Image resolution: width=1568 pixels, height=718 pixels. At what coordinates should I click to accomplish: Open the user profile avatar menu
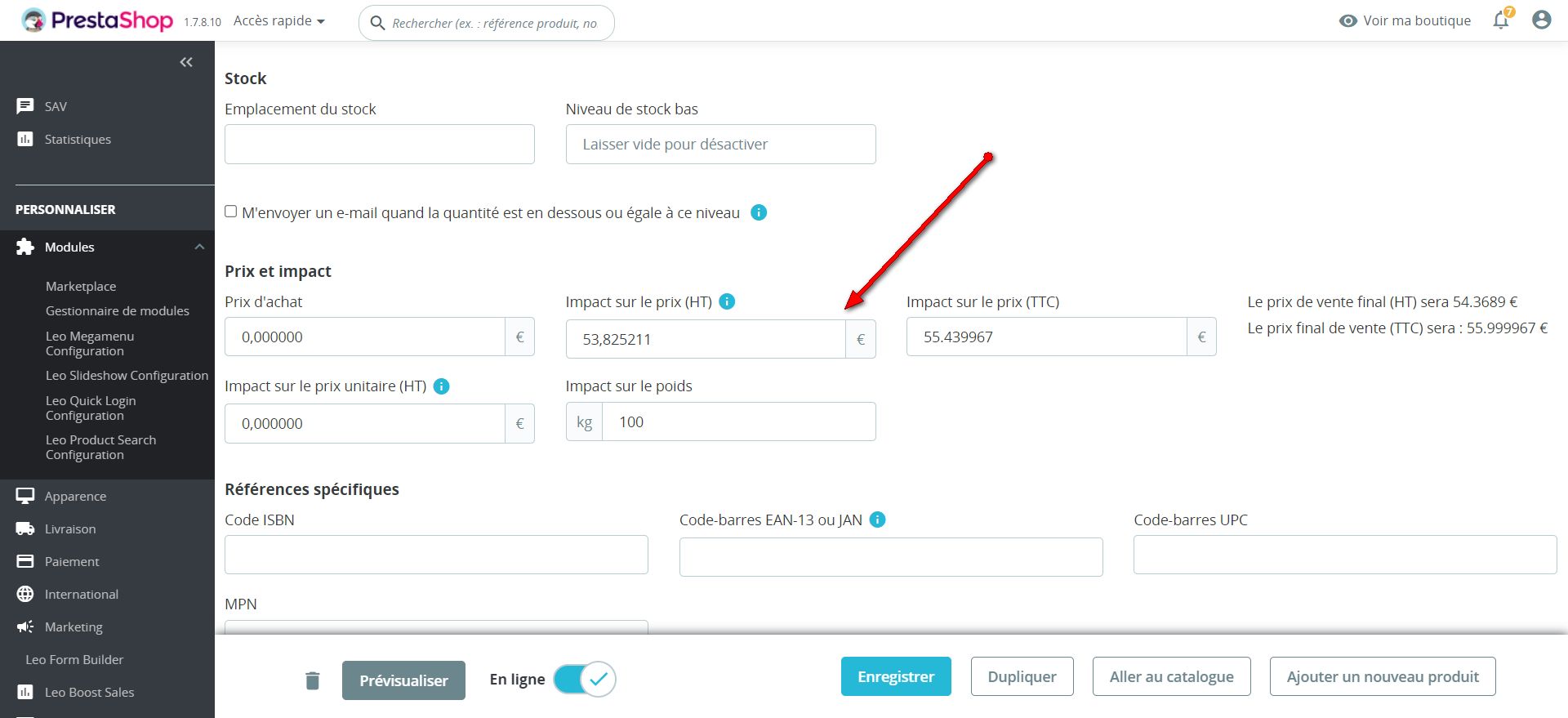click(1541, 20)
